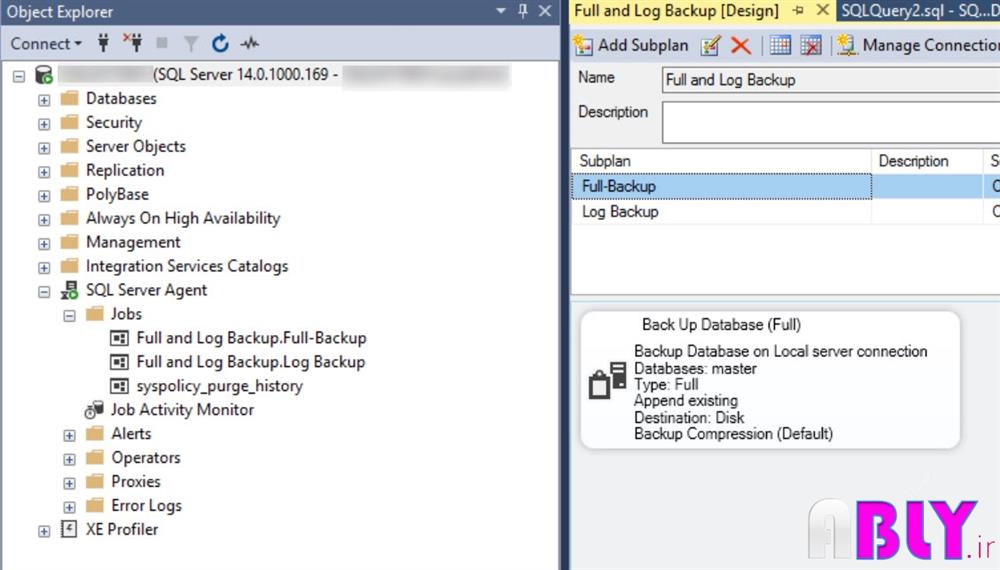Expand the XE Profiler node
This screenshot has height=570, width=1000.
point(44,531)
